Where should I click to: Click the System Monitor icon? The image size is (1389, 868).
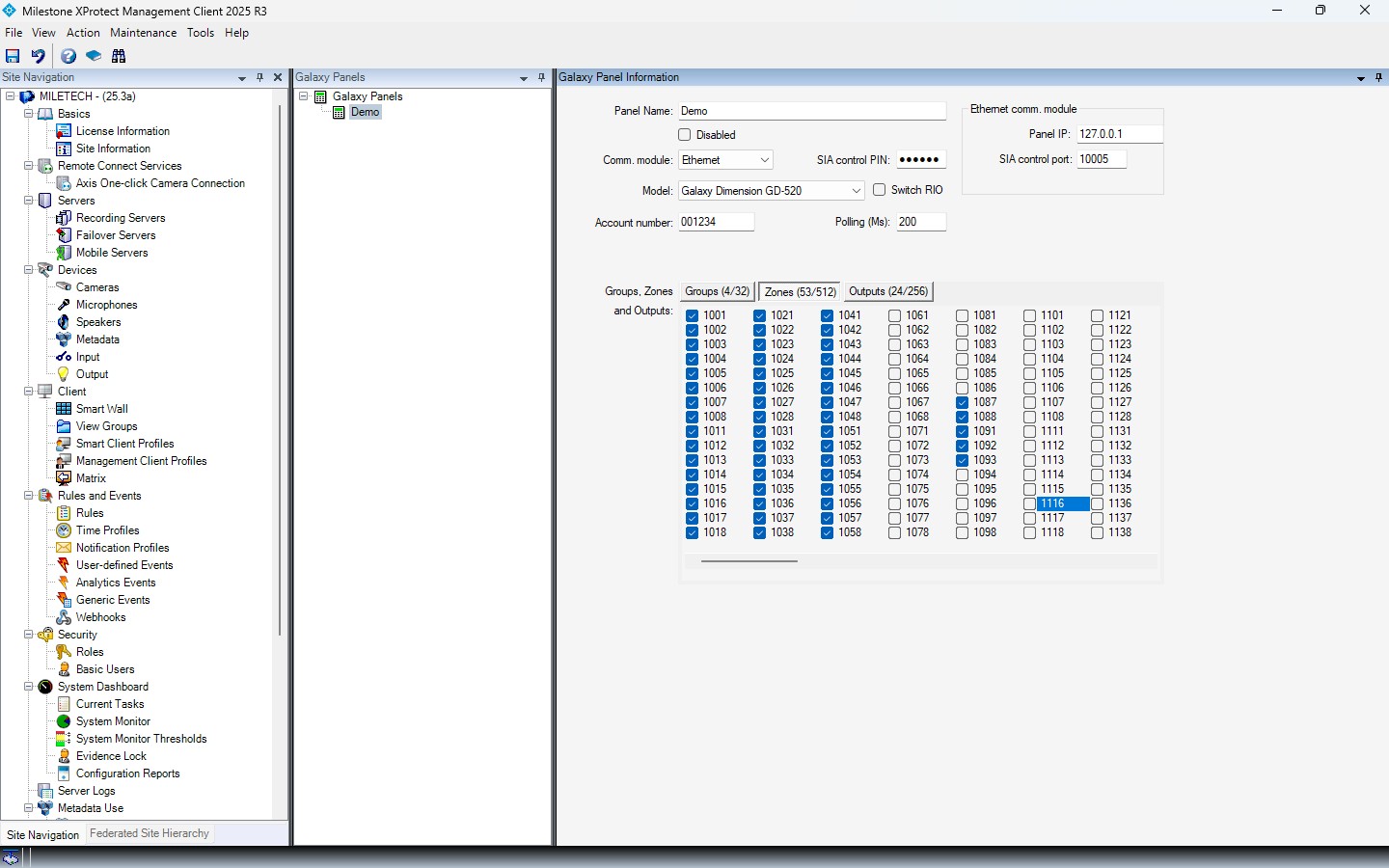click(64, 721)
